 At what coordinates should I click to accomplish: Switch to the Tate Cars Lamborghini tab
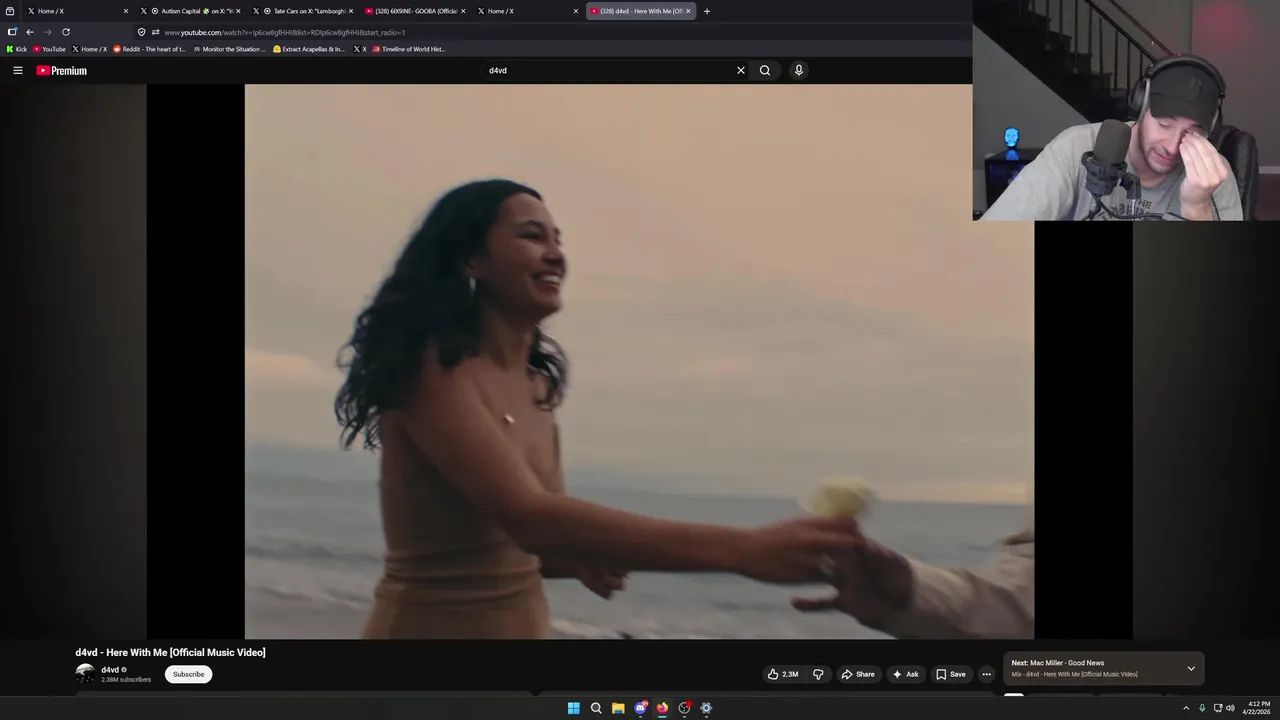(303, 11)
